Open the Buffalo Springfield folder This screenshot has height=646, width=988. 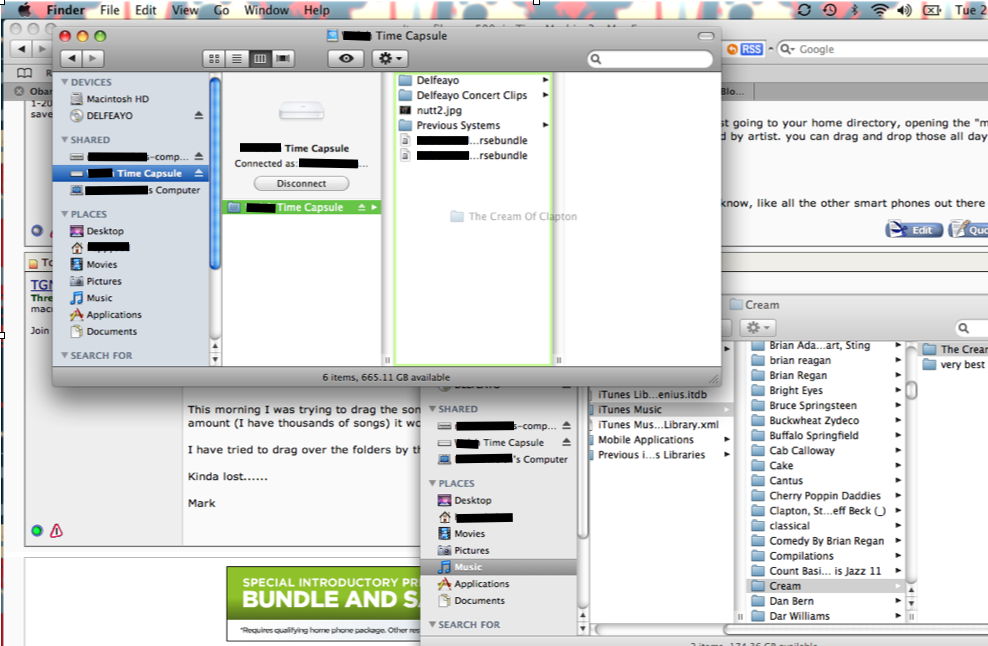click(813, 435)
